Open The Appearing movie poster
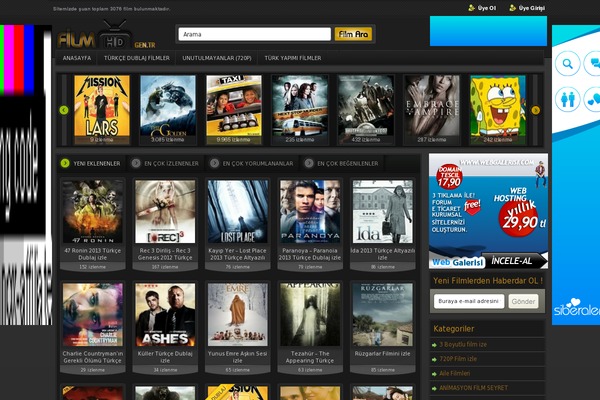600x400 pixels. [310, 315]
